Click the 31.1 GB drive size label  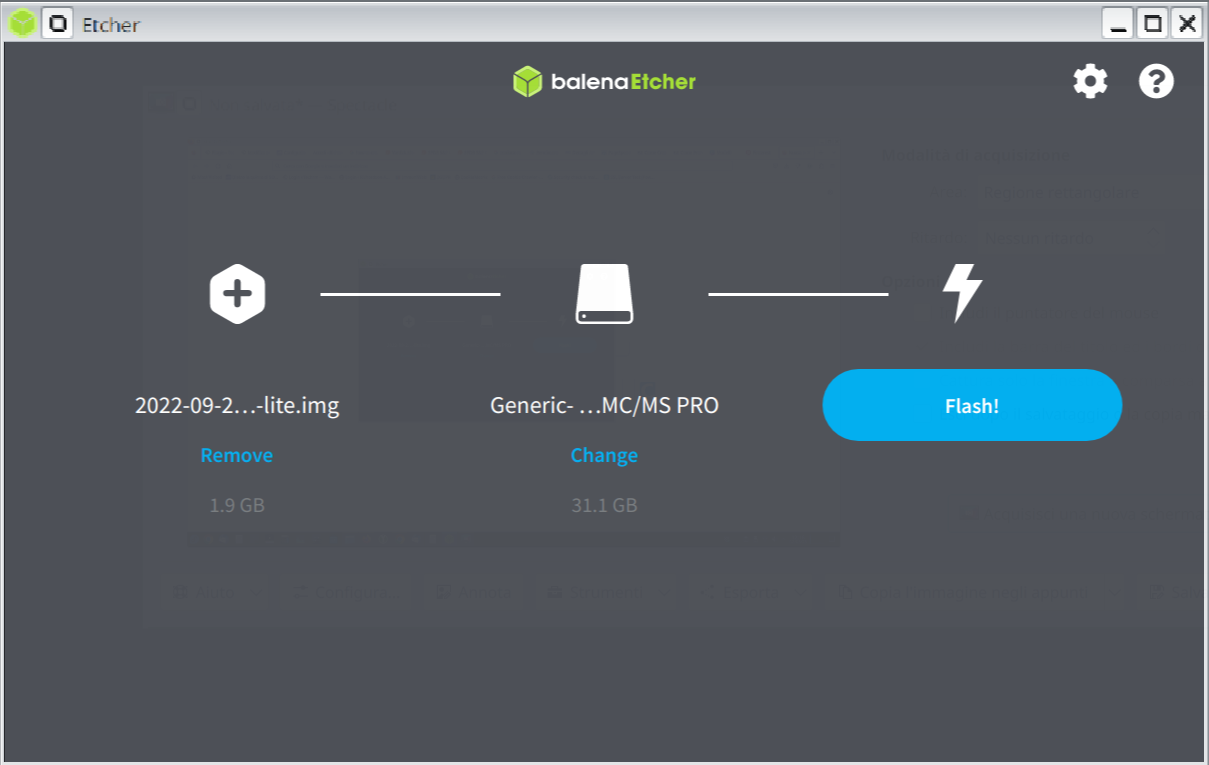click(x=604, y=505)
